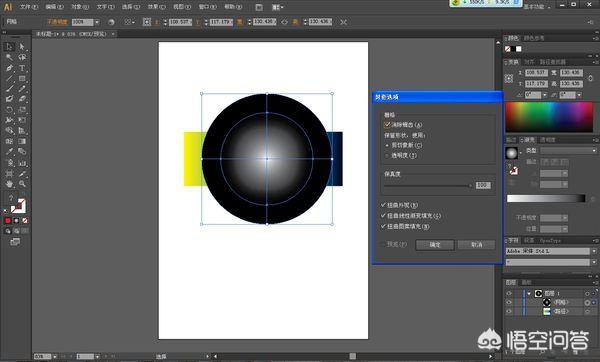Select the Pen tool
The image size is (600, 362).
click(x=9, y=68)
